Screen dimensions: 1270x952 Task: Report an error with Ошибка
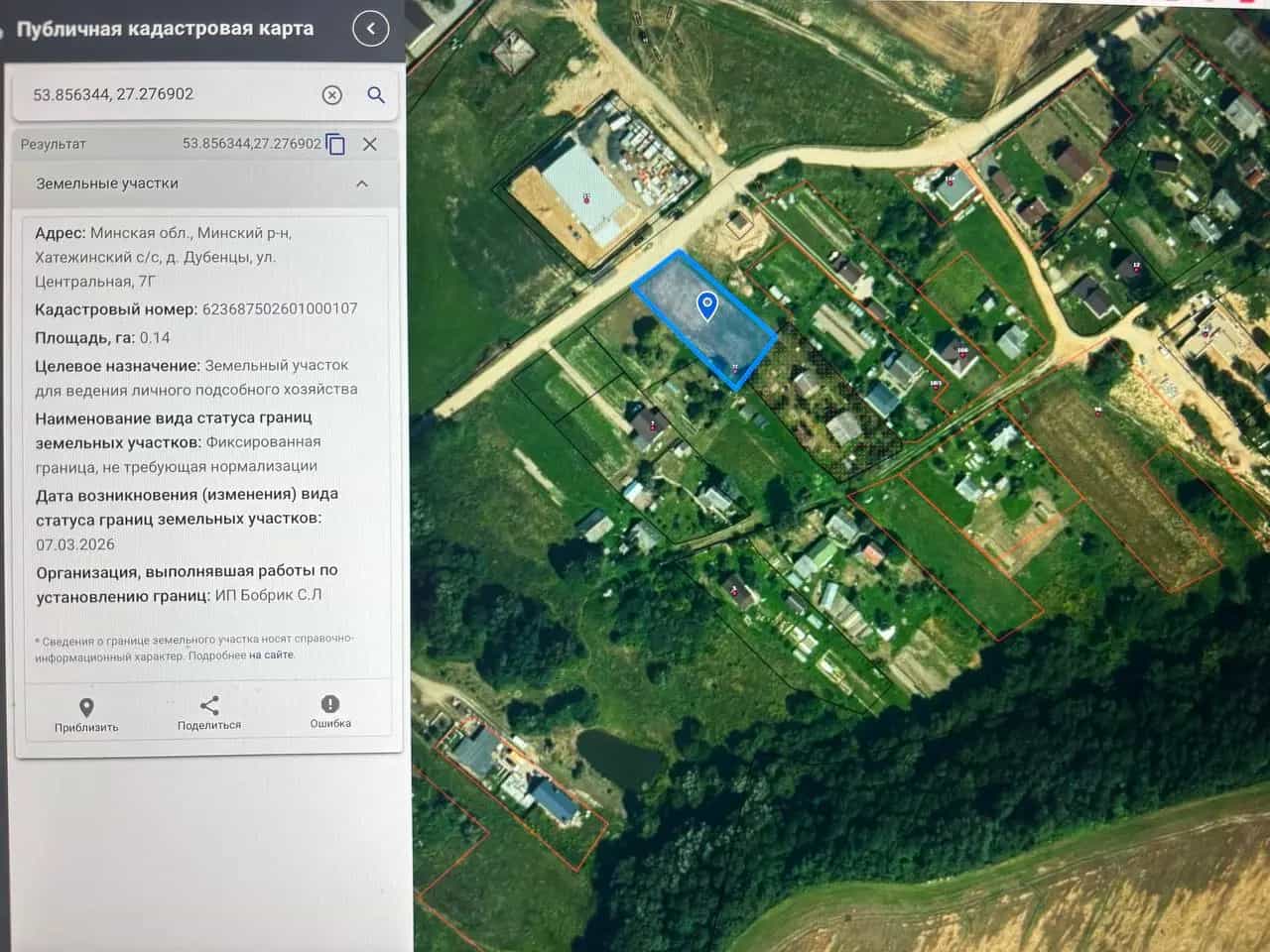point(330,711)
